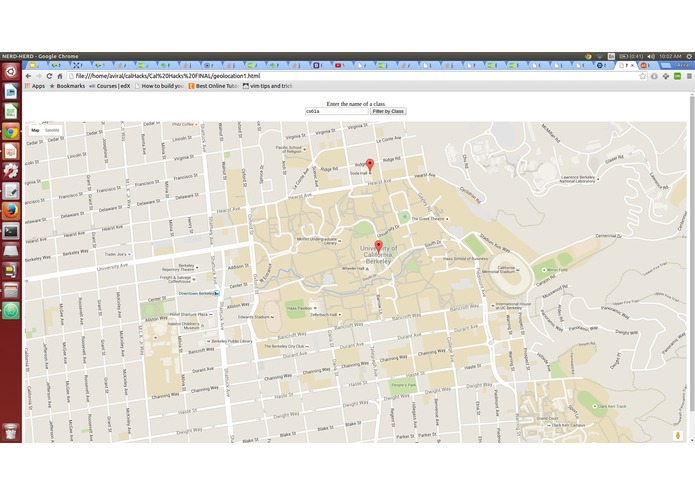This screenshot has width=695, height=494.
Task: Open the Best Online Tuto bookmark
Action: pos(214,86)
